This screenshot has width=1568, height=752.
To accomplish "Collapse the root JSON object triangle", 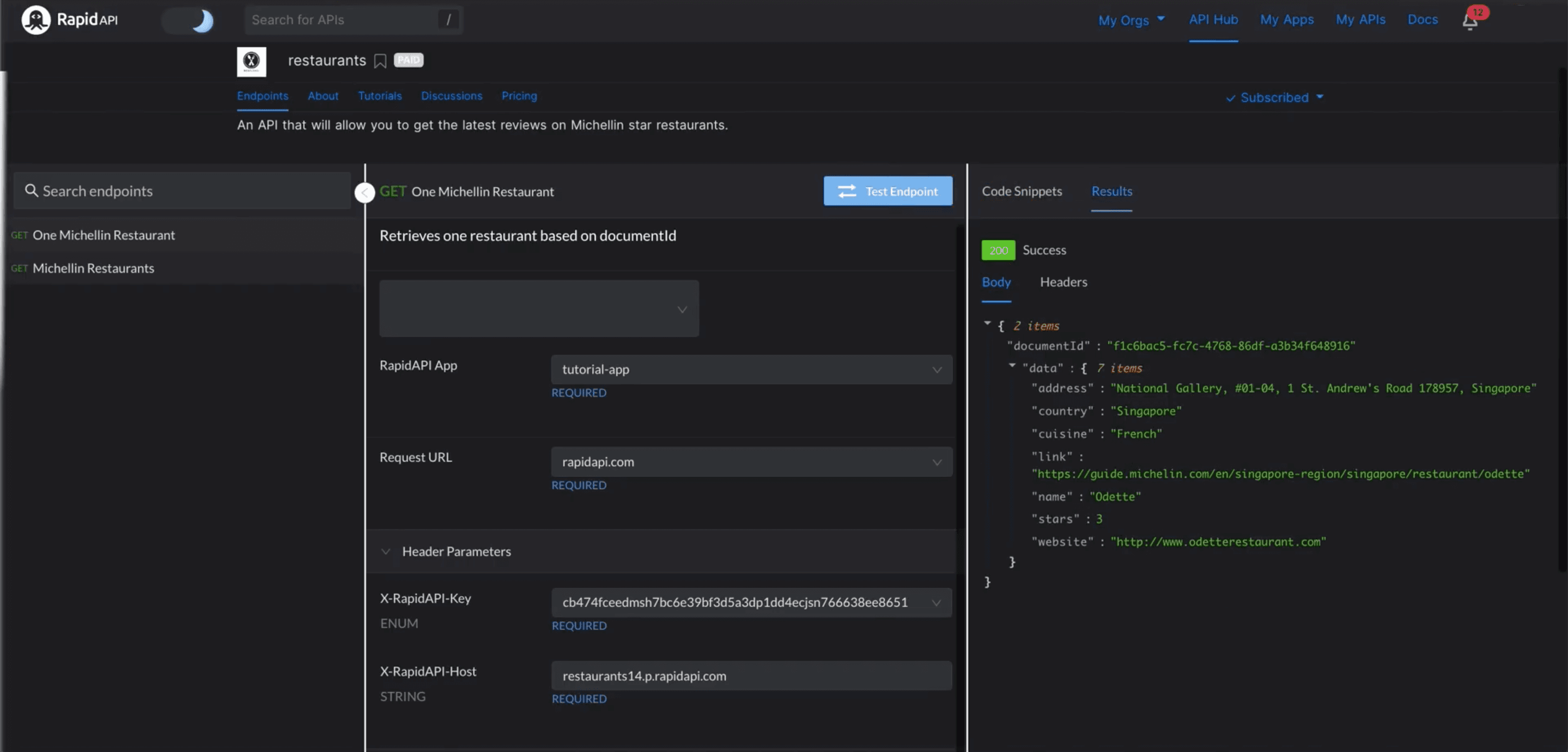I will [987, 323].
